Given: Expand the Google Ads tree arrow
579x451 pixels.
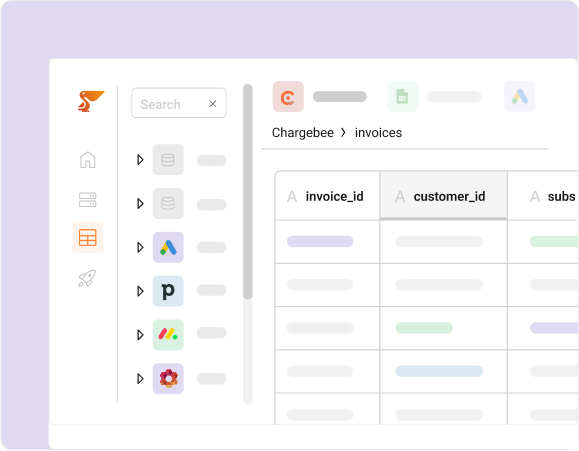Looking at the screenshot, I should [x=140, y=247].
